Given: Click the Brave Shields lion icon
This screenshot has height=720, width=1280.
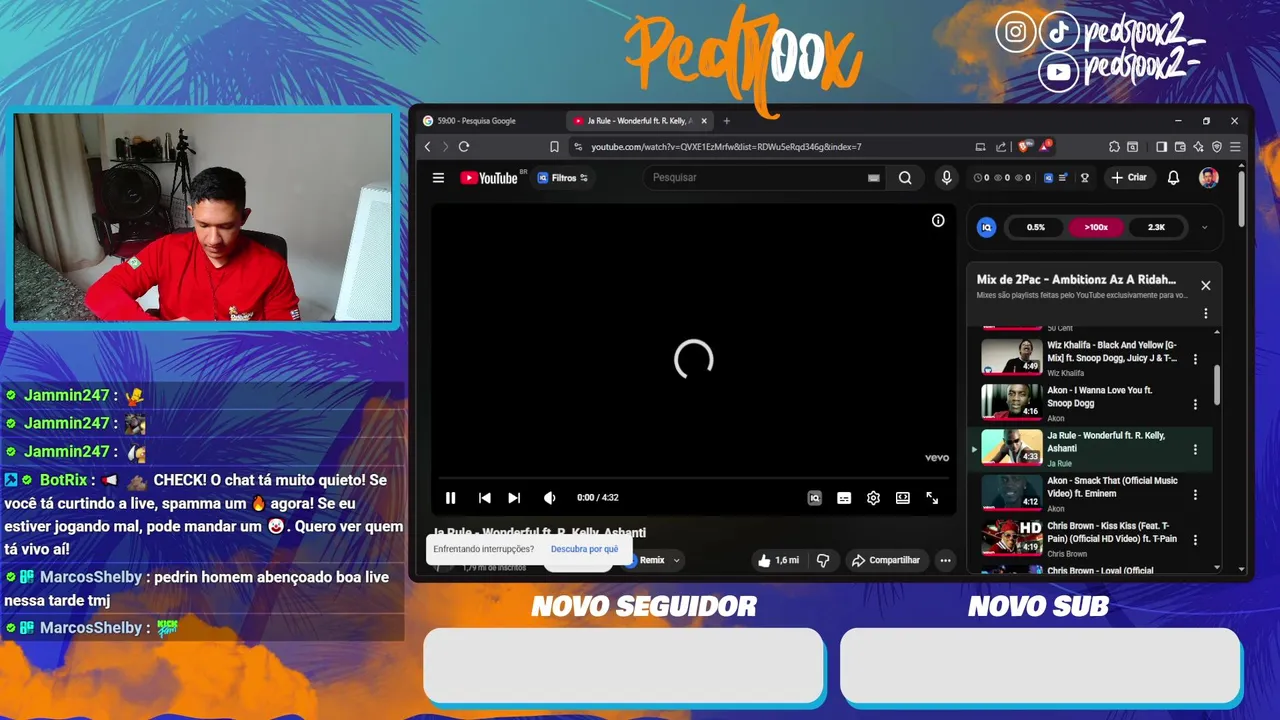Looking at the screenshot, I should pos(1024,147).
